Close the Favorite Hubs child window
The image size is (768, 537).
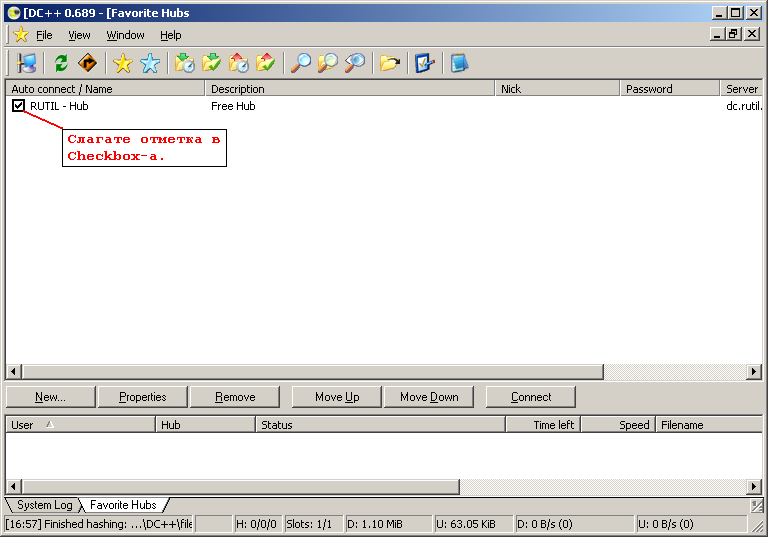click(752, 34)
